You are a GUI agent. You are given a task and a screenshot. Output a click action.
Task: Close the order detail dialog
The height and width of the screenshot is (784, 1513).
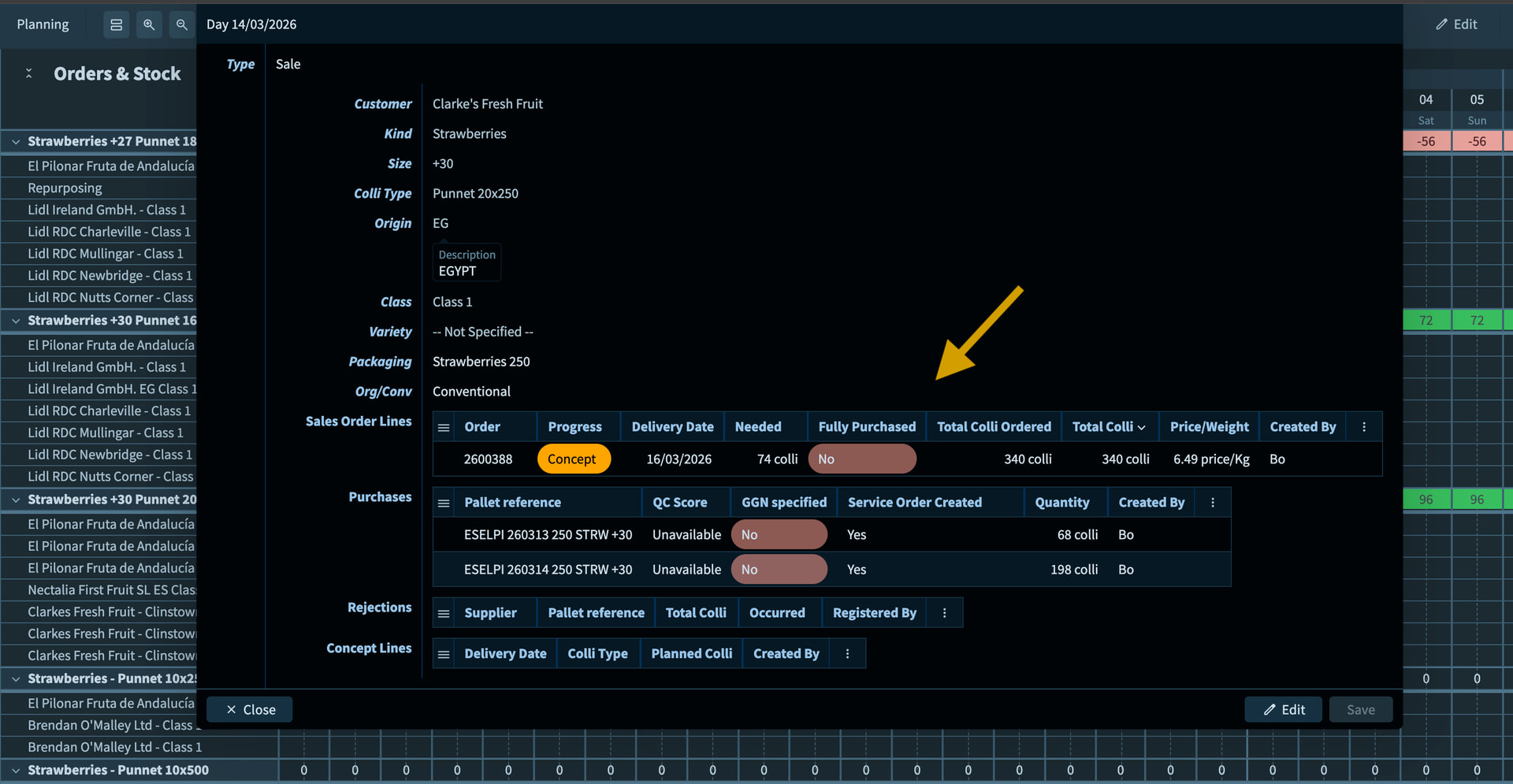[250, 710]
